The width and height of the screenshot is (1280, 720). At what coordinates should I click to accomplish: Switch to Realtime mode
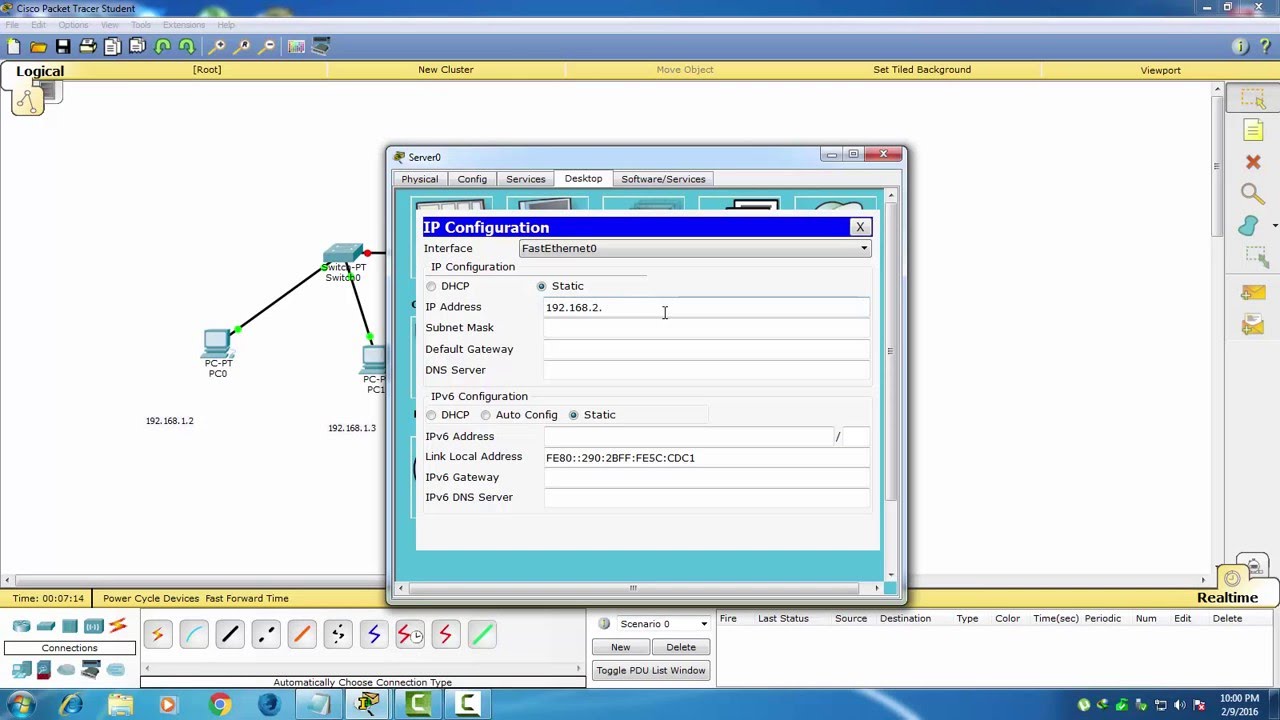pyautogui.click(x=1227, y=598)
